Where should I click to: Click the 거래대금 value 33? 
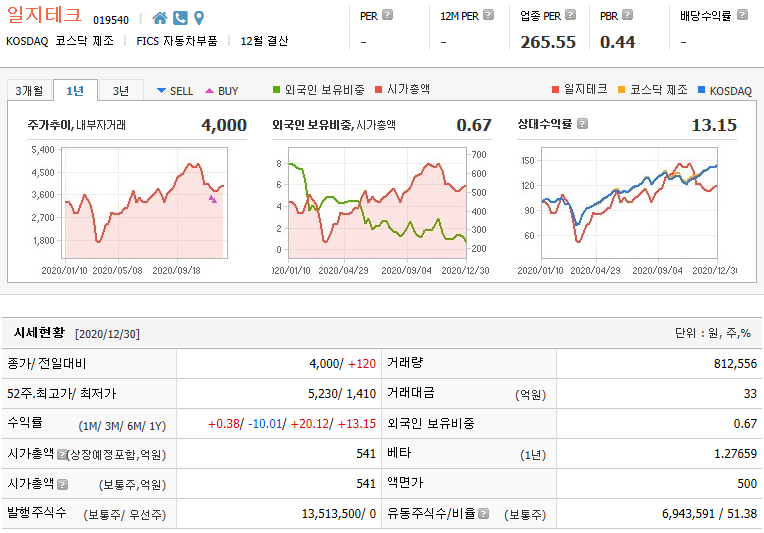coord(750,394)
